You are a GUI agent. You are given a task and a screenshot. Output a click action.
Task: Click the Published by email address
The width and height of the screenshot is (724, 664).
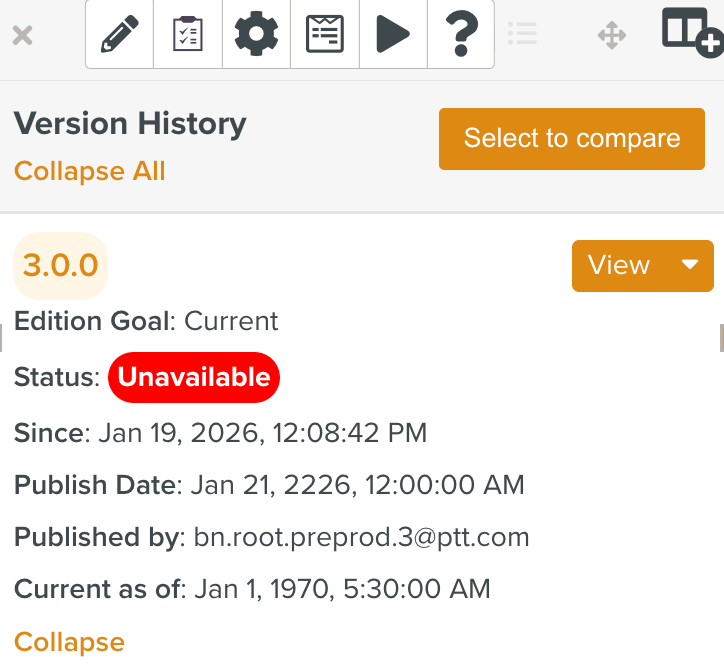pos(361,537)
